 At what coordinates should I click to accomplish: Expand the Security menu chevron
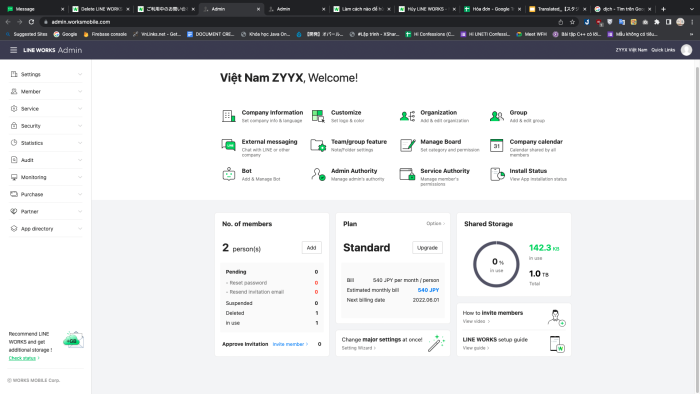tap(80, 125)
